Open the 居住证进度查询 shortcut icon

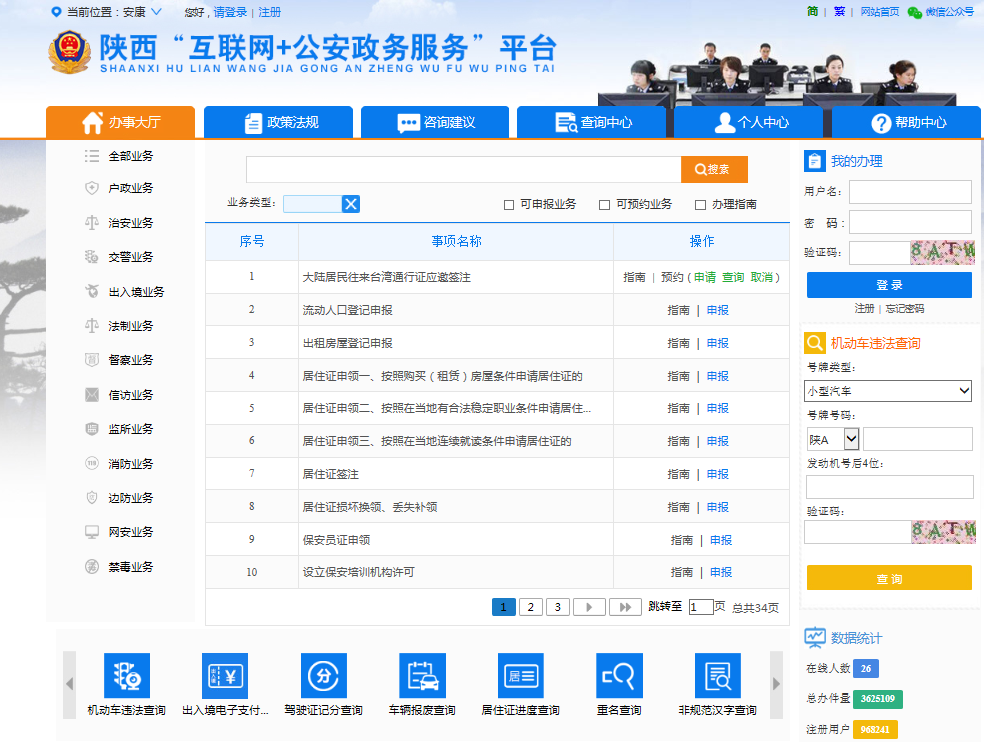click(521, 675)
